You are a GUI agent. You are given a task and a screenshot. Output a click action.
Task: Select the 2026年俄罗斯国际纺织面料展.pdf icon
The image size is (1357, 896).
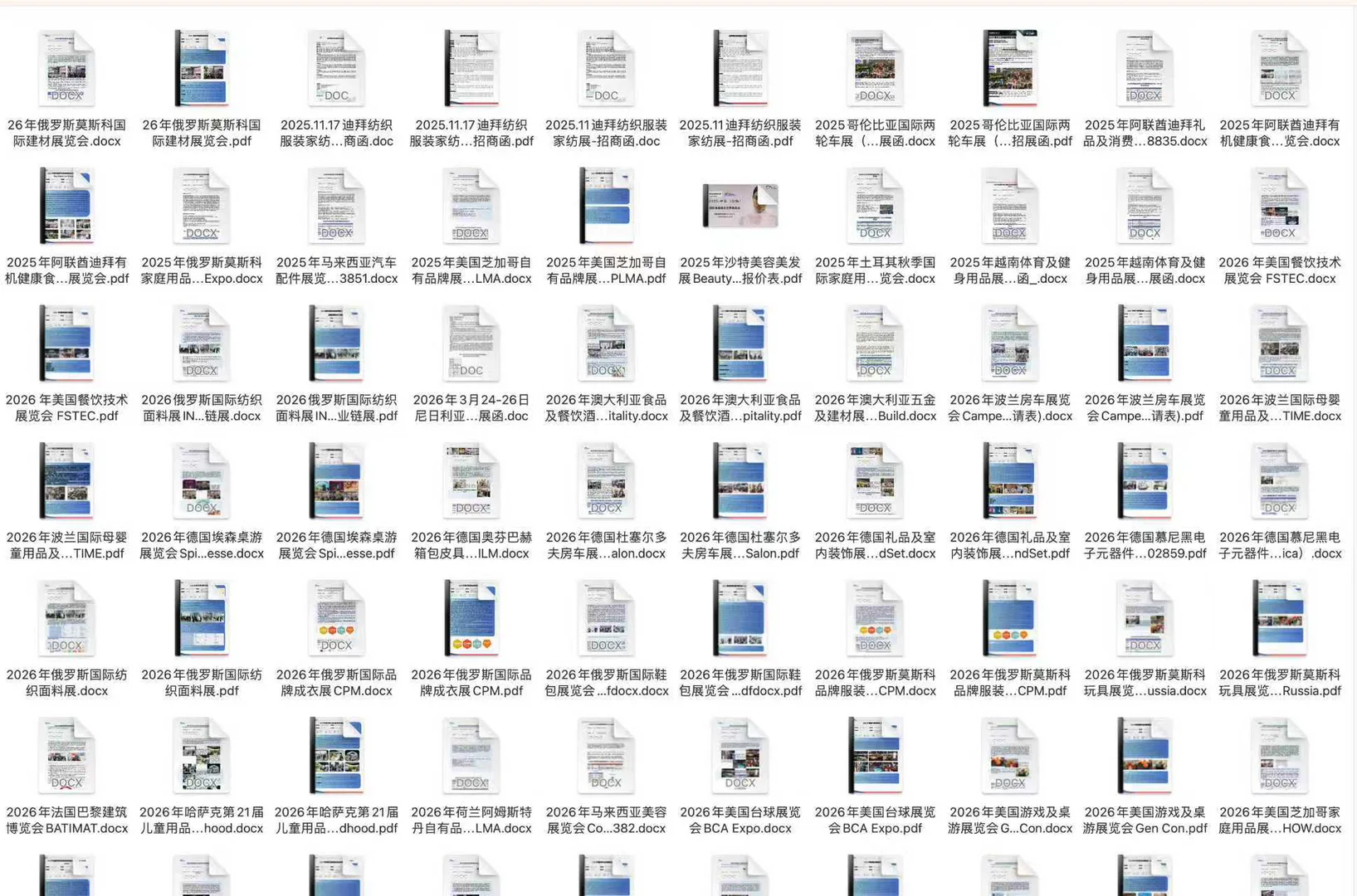[x=202, y=619]
